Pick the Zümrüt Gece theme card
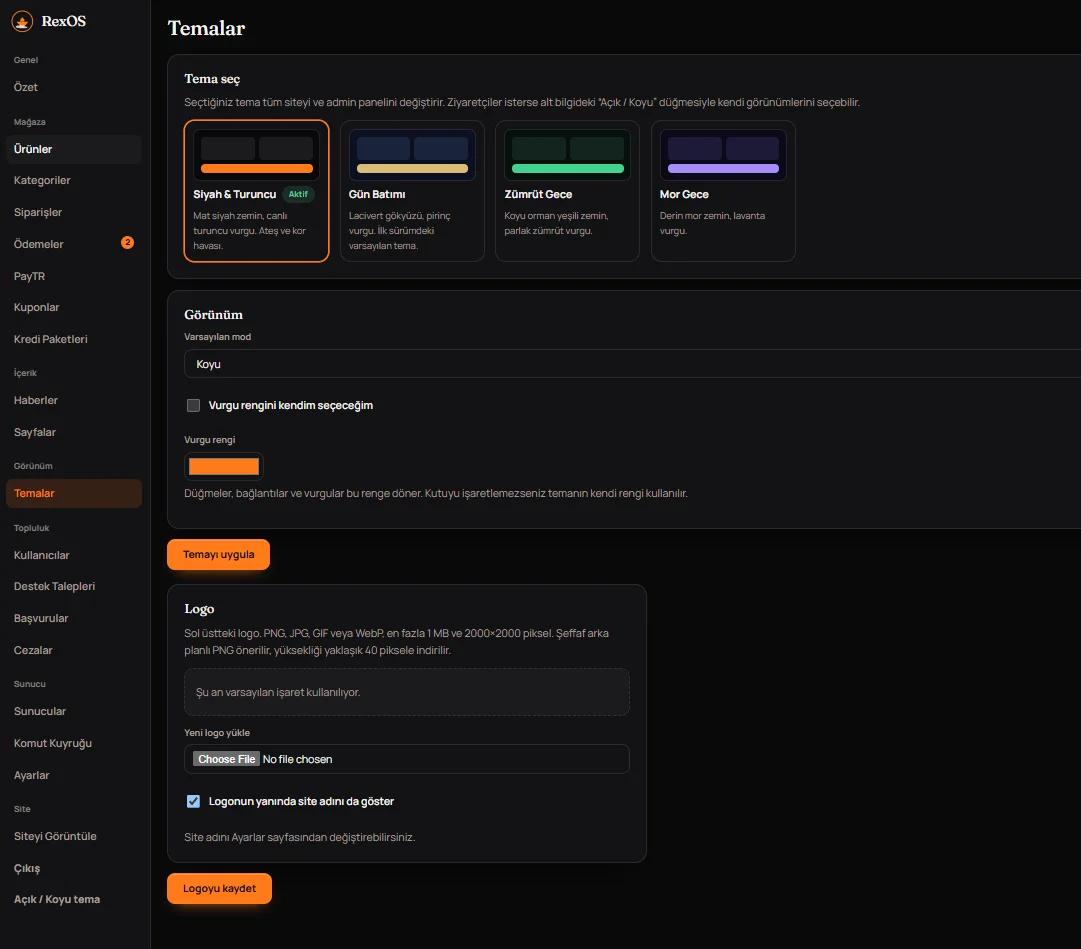 pos(567,191)
